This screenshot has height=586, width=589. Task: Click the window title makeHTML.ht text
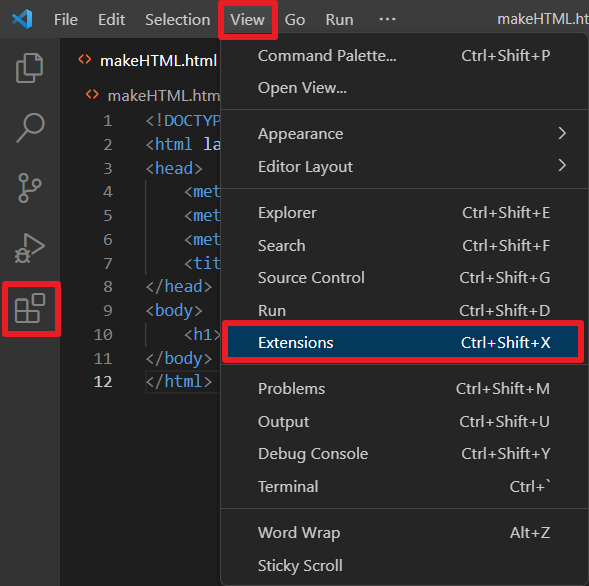[x=543, y=19]
